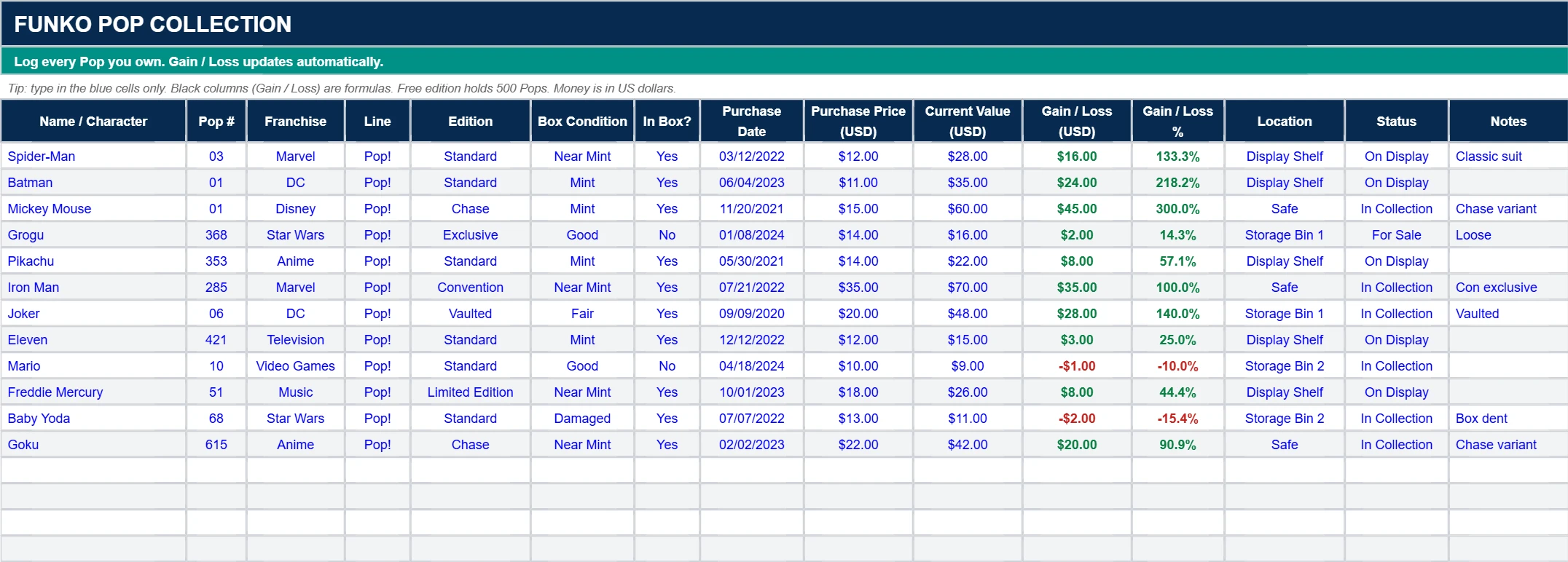Select Mario's -$1.00 loss value
Viewport: 1568px width, 562px height.
1077,366
